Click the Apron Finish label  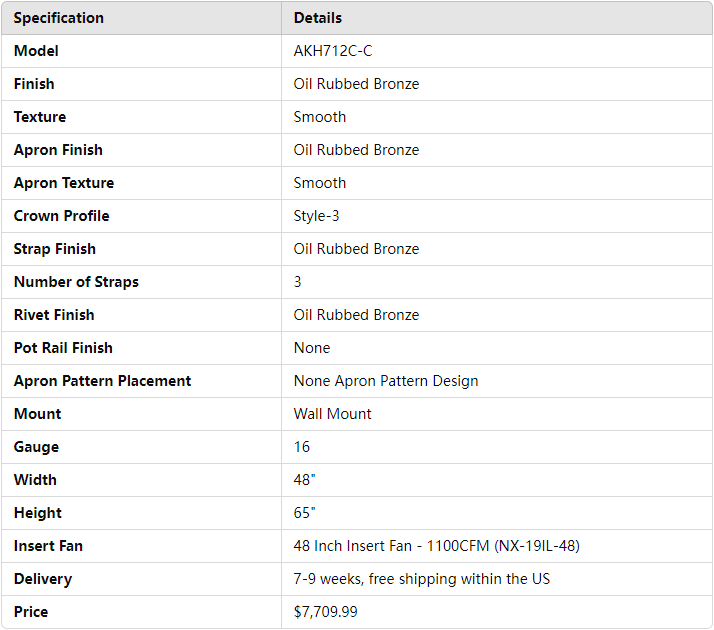pos(58,150)
